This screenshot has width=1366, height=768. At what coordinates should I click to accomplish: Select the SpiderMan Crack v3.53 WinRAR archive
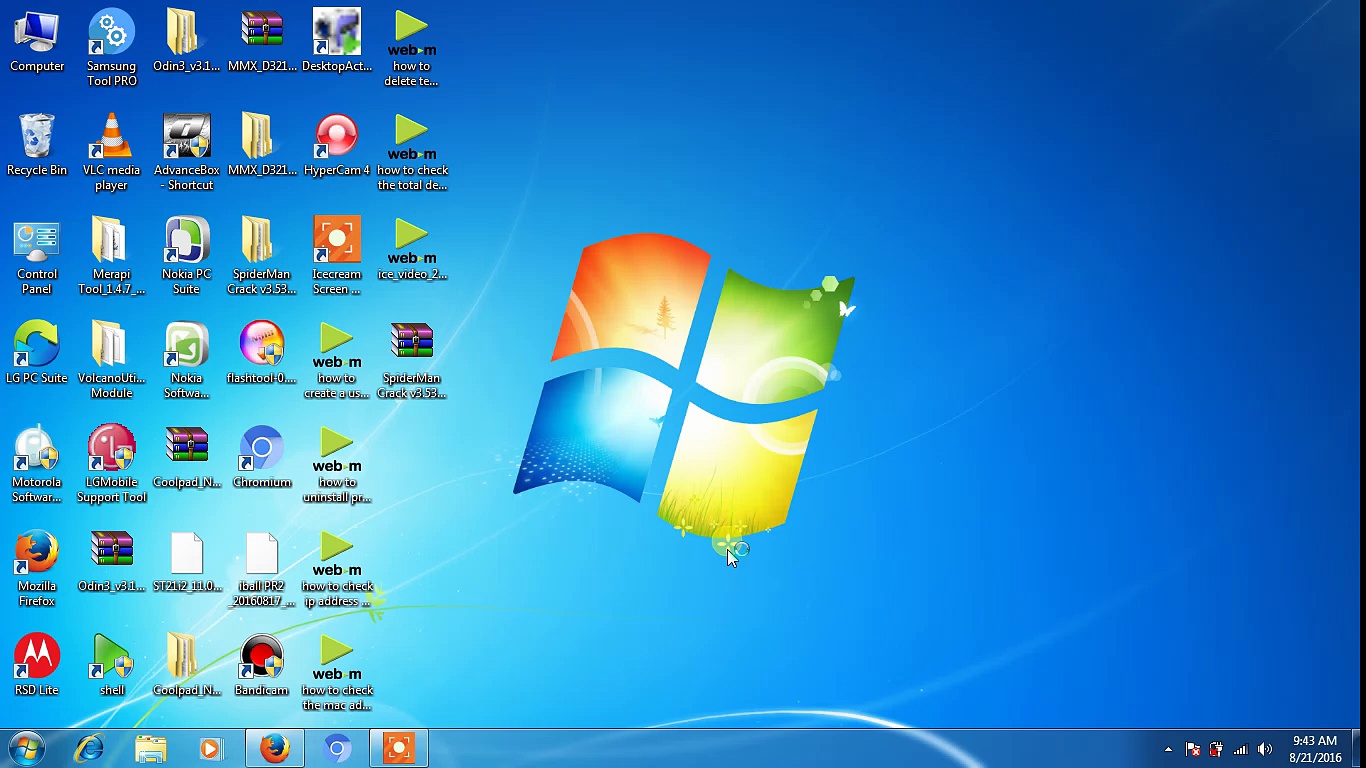coord(412,360)
